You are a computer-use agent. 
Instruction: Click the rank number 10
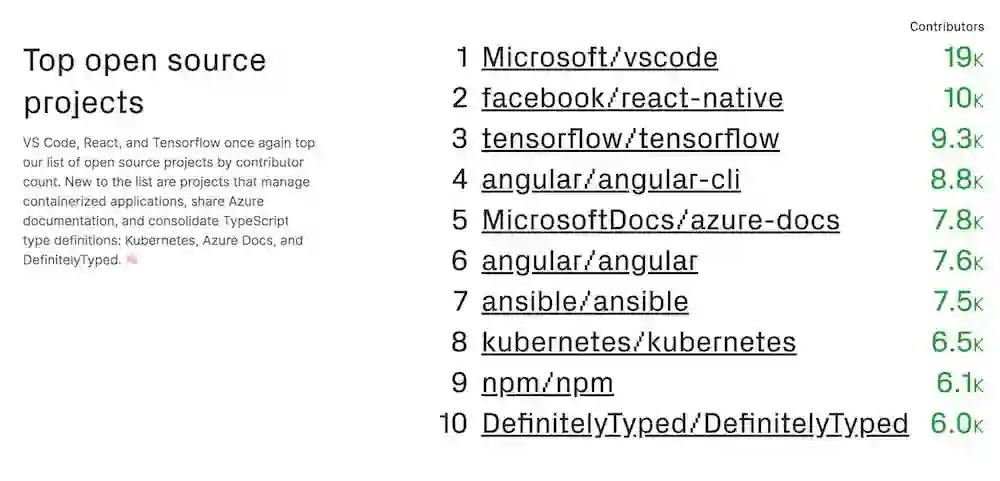[453, 424]
